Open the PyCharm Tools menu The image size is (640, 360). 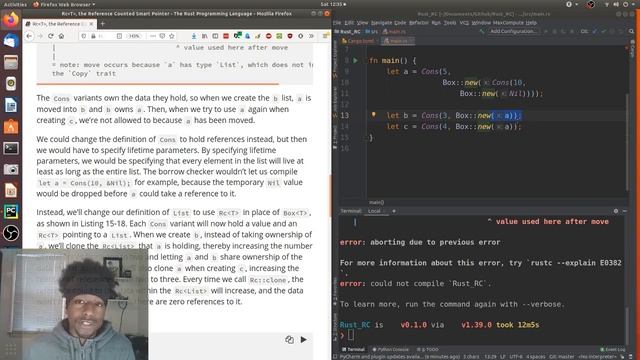click(x=450, y=23)
